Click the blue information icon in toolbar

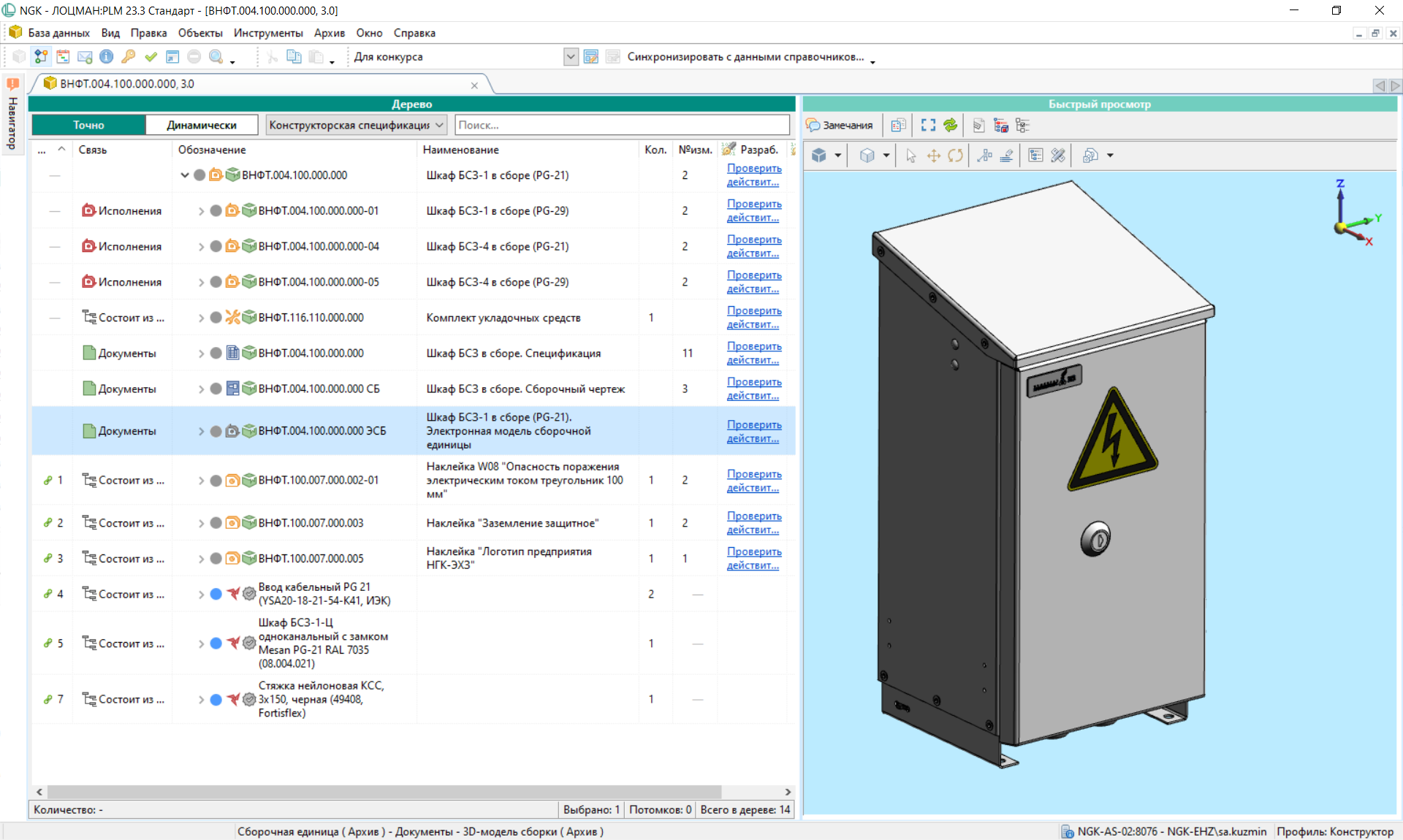click(x=107, y=57)
